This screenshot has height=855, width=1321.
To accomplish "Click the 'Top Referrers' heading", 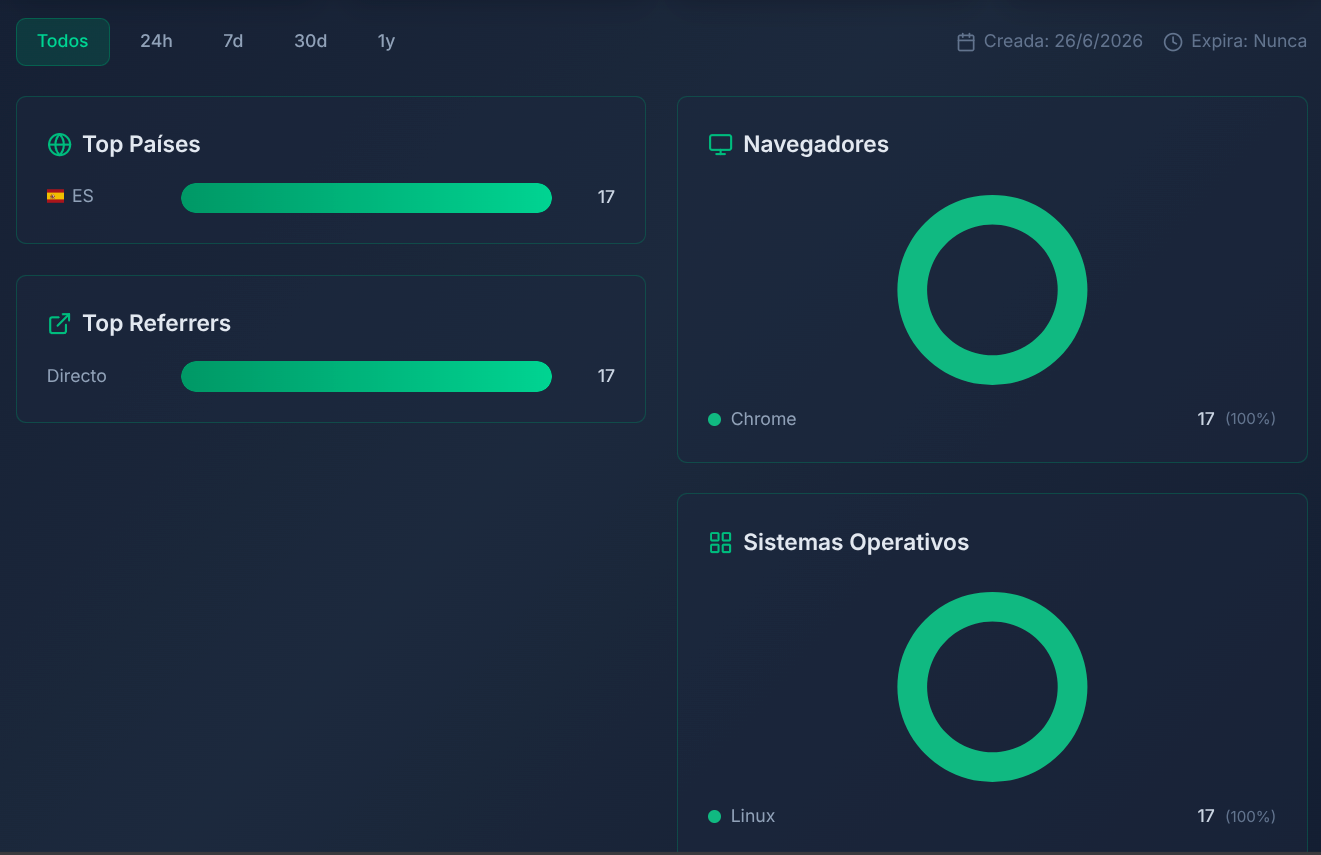I will pyautogui.click(x=156, y=324).
